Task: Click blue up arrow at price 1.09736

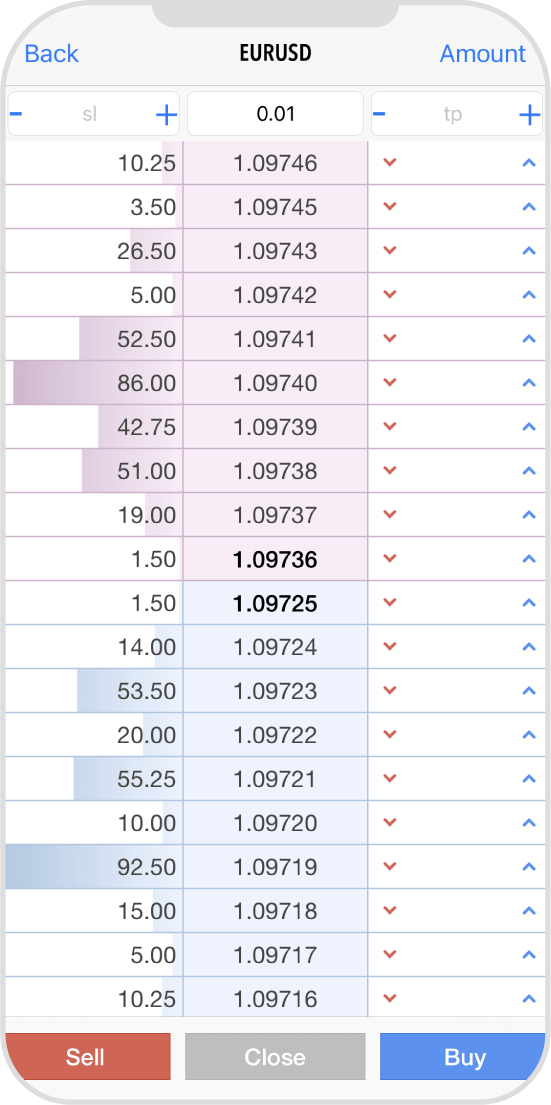Action: pos(529,559)
